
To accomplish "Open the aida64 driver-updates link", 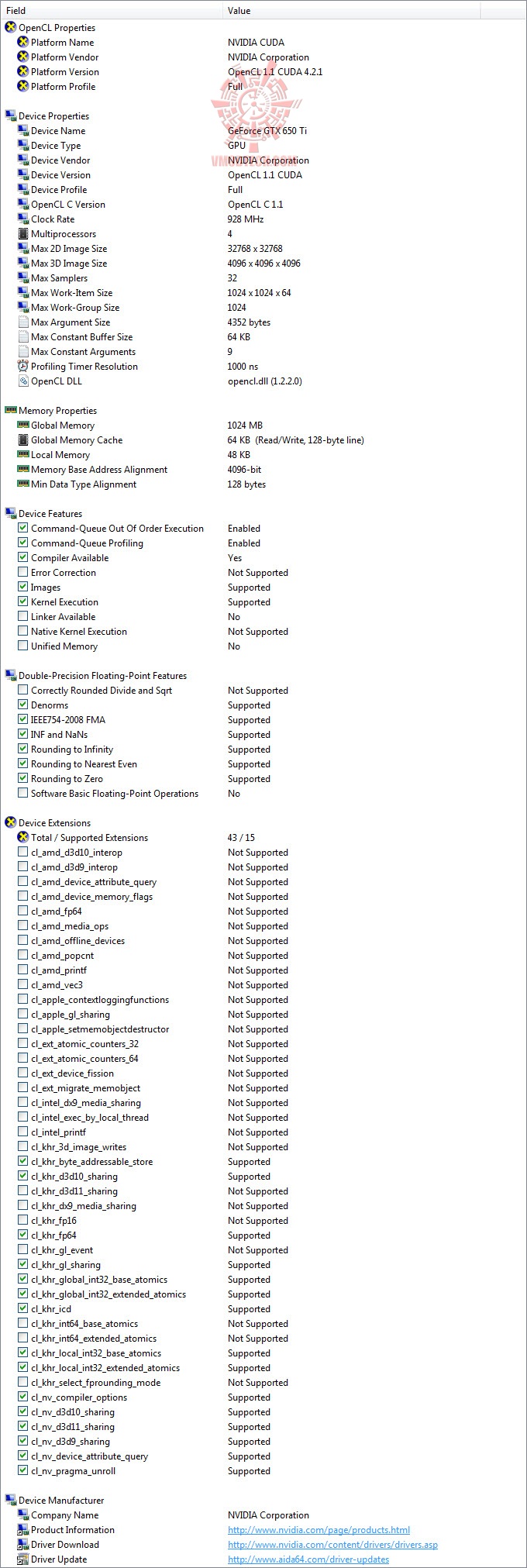I will coord(308,1559).
